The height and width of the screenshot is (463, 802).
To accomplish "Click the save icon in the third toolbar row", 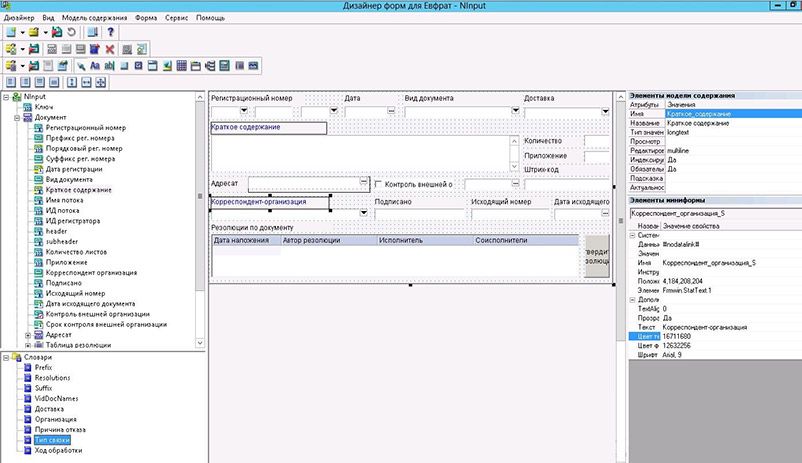I will 34,65.
